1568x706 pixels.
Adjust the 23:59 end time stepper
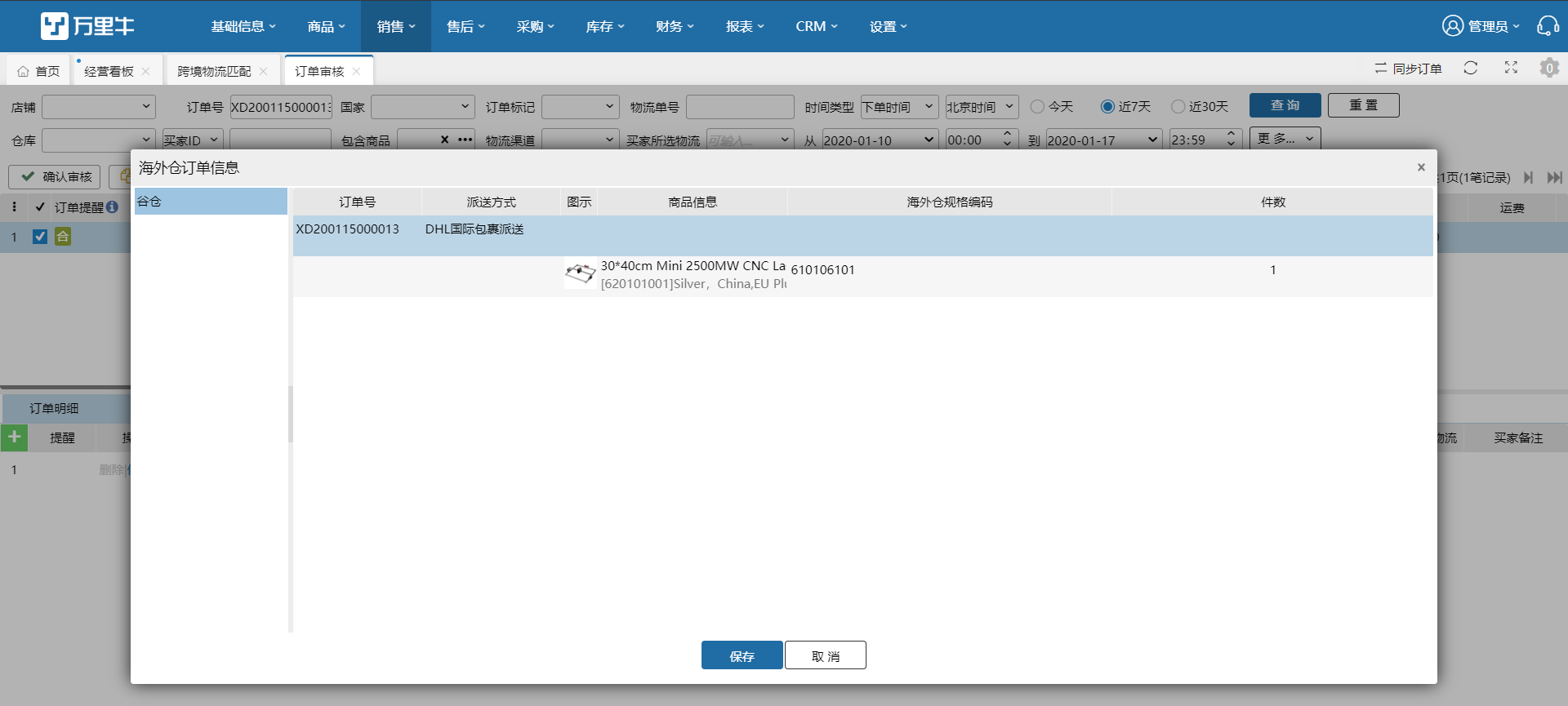tap(1231, 140)
